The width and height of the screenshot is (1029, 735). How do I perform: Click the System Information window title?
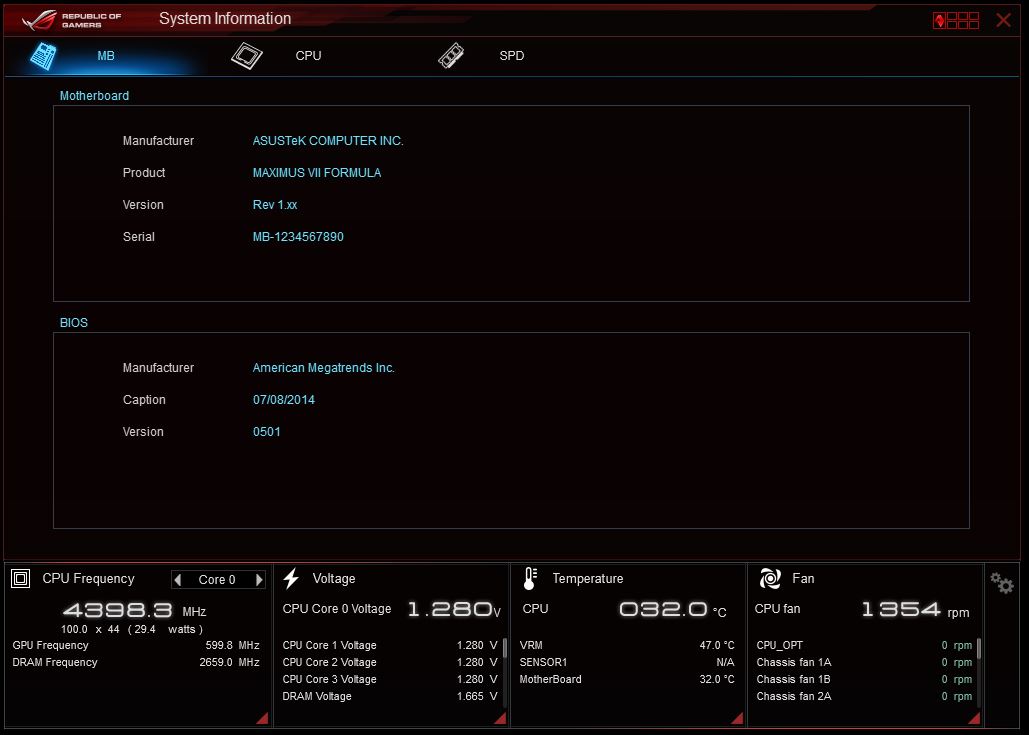pyautogui.click(x=225, y=19)
